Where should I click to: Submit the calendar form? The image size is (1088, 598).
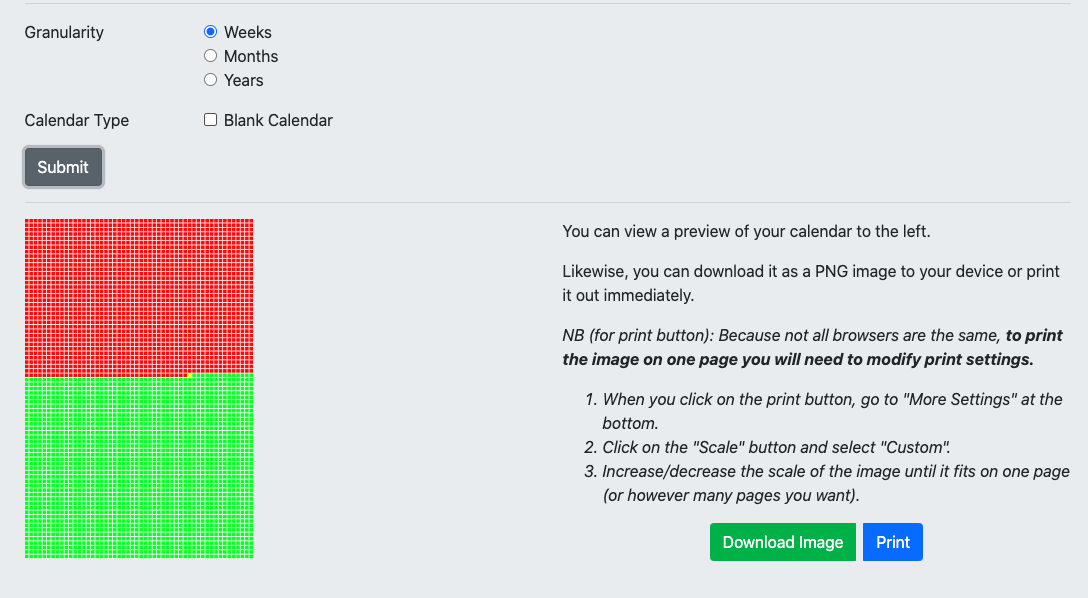[63, 167]
